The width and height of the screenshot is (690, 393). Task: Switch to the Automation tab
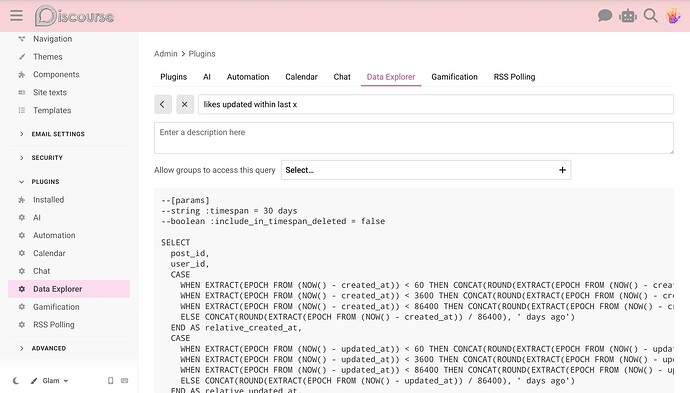(x=248, y=77)
